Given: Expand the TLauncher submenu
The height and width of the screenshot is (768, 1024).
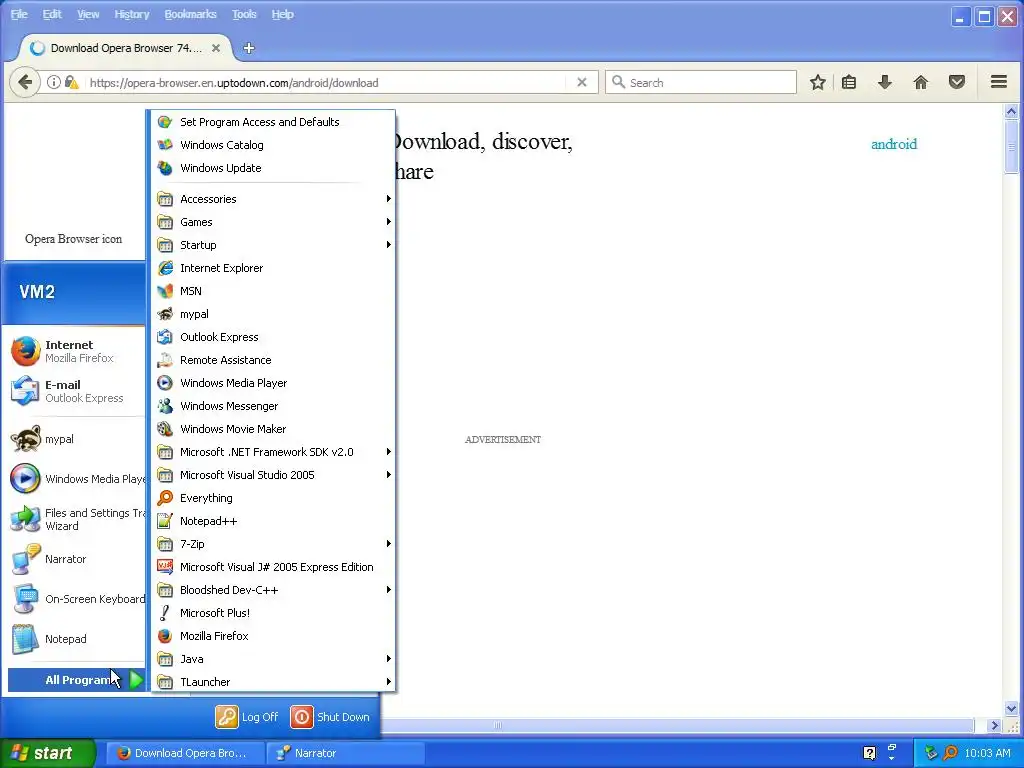Looking at the screenshot, I should click(x=273, y=682).
